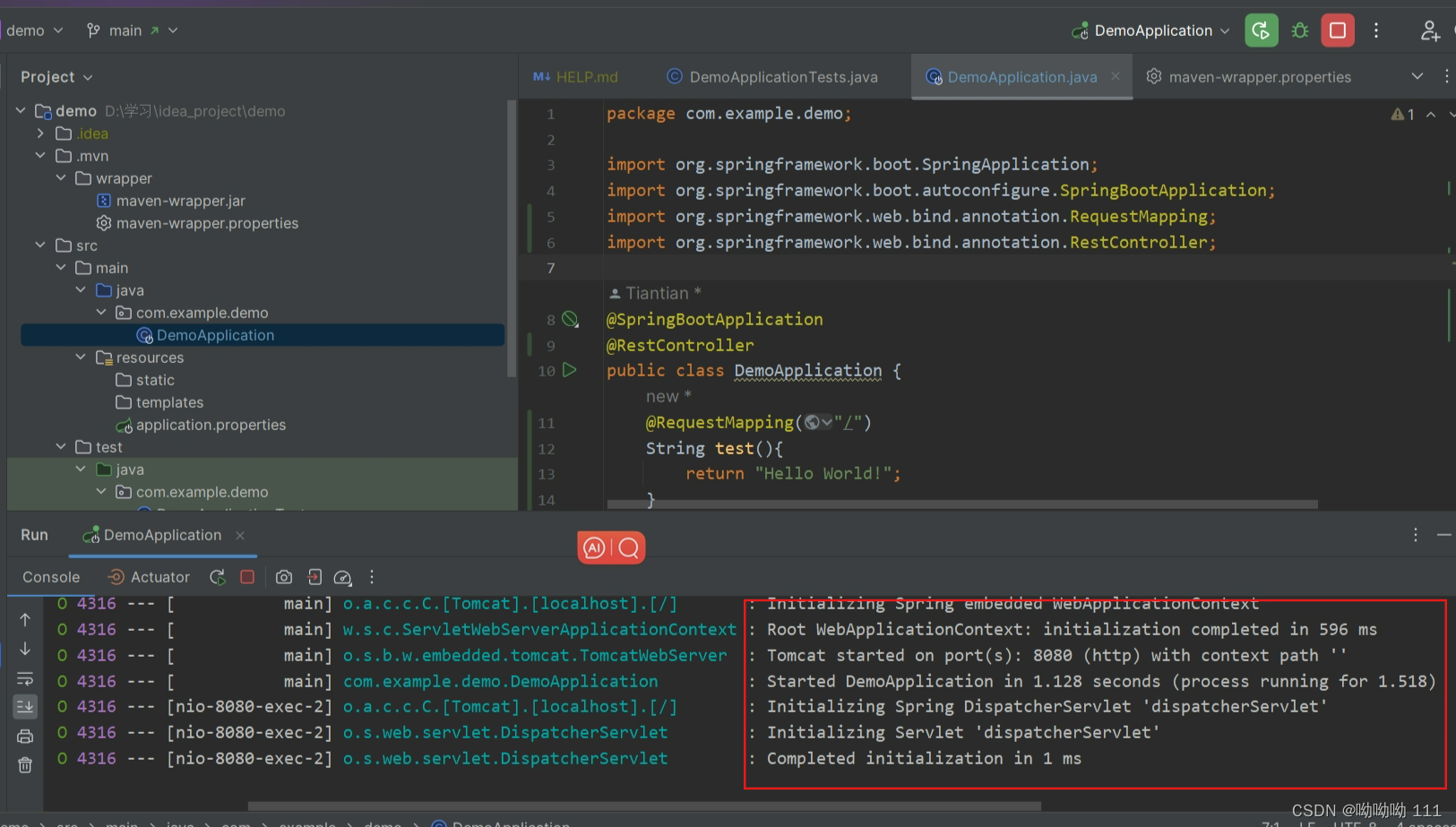Place cursor on "Hello World!" string
The image size is (1456, 827).
click(823, 473)
